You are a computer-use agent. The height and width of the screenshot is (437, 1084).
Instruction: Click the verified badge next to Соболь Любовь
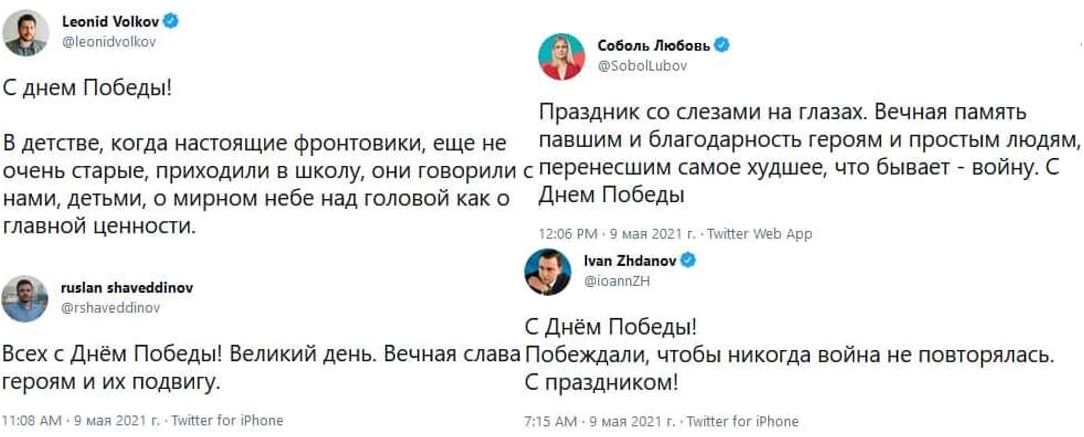pyautogui.click(x=719, y=45)
